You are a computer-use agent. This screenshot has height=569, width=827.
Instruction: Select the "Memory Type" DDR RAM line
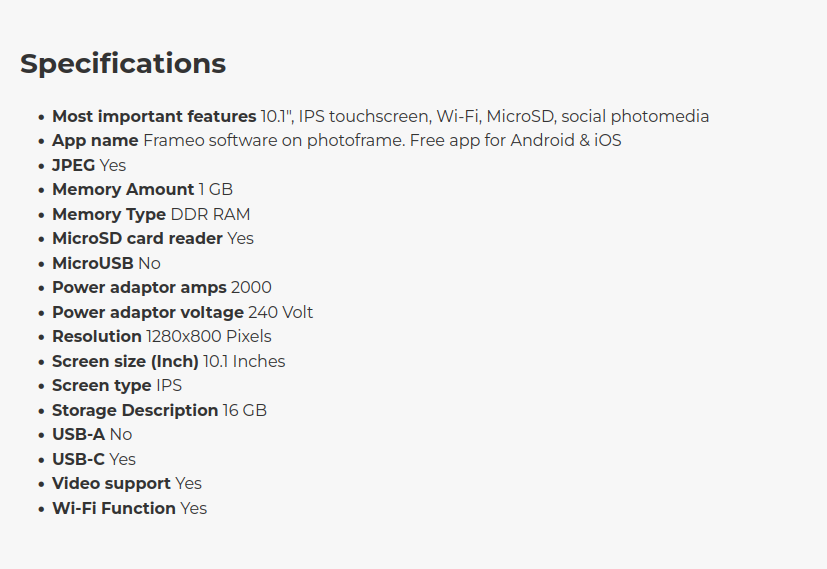(150, 214)
